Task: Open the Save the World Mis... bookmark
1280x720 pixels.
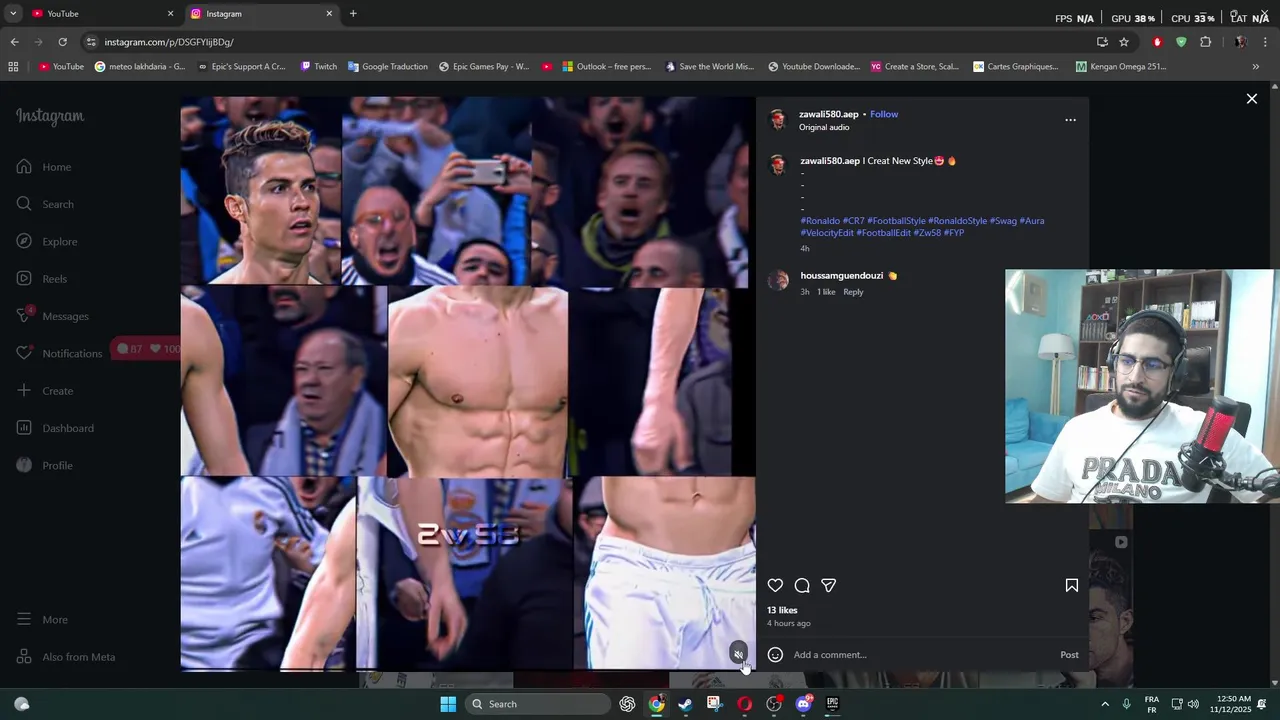Action: pos(709,67)
